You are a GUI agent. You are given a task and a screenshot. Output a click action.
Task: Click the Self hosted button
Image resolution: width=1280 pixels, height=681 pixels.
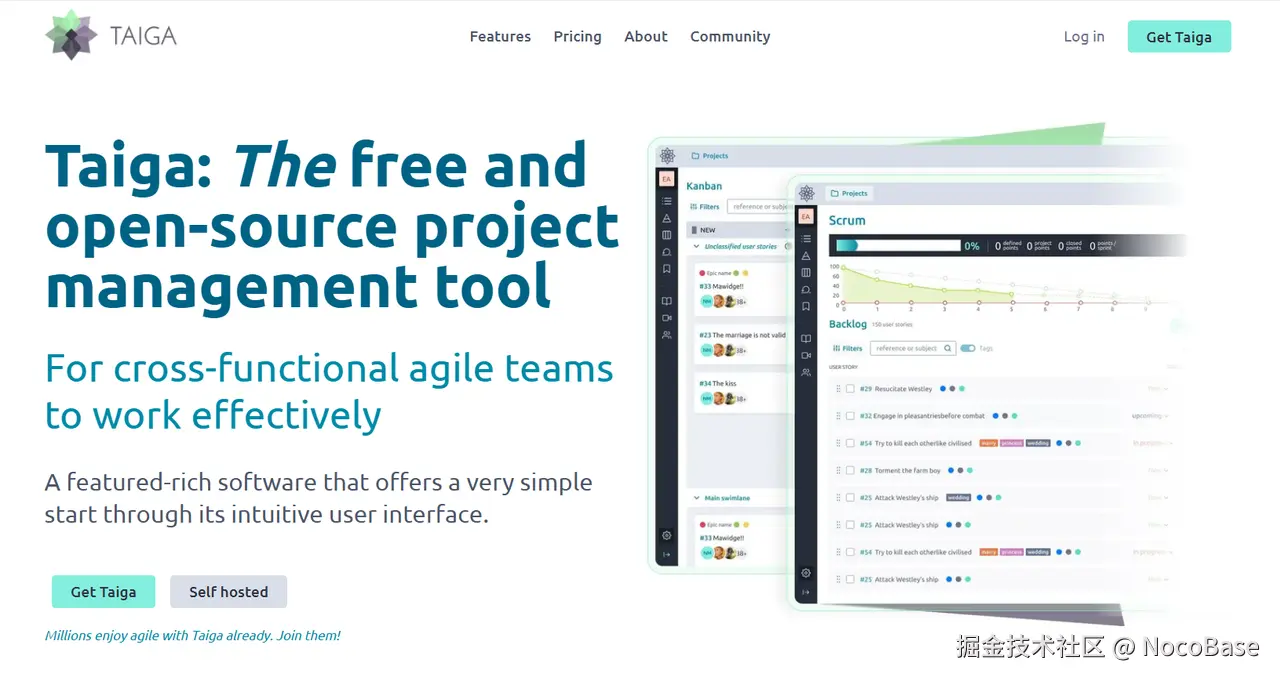(228, 592)
